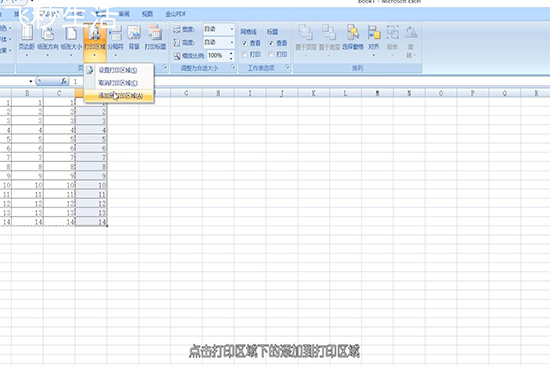Open the 金山PDF ribbon tab
The height and width of the screenshot is (365, 550).
tap(175, 14)
